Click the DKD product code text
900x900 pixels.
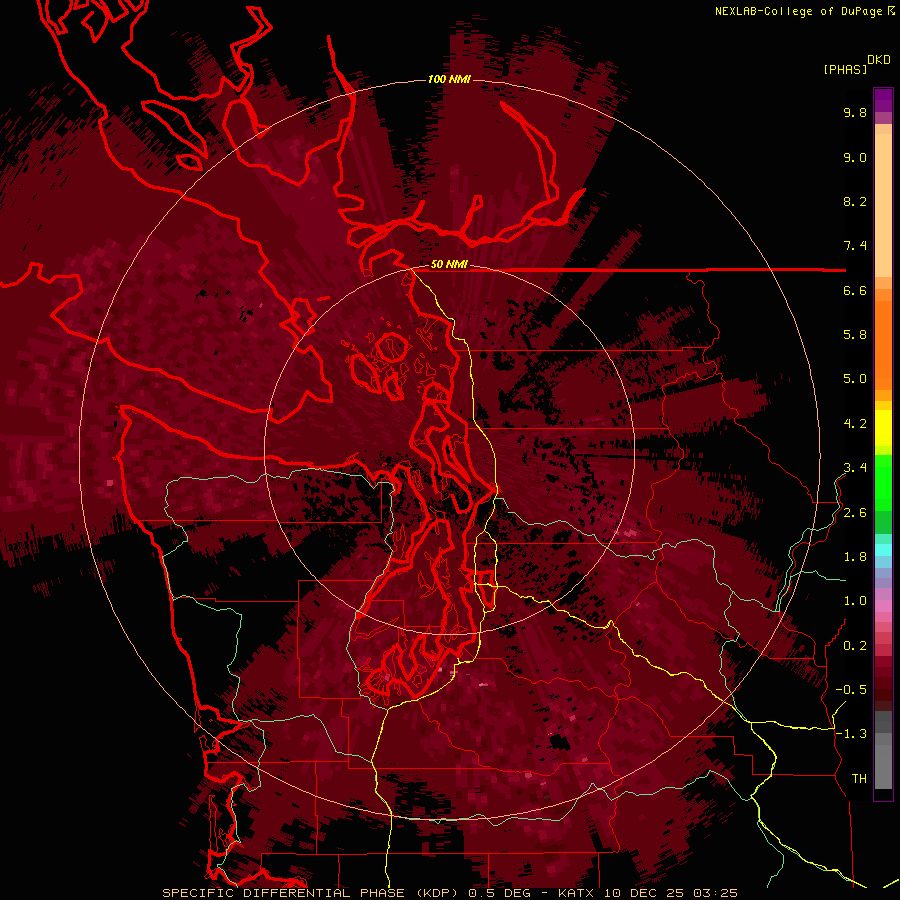tap(879, 60)
